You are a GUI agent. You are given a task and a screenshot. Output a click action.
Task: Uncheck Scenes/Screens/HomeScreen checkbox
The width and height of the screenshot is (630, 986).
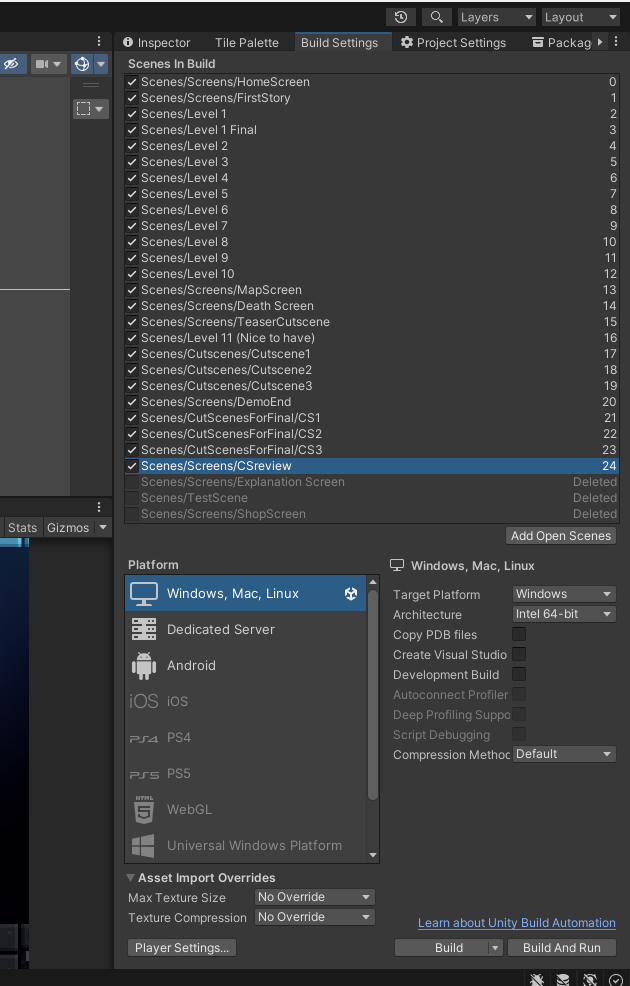(x=132, y=82)
